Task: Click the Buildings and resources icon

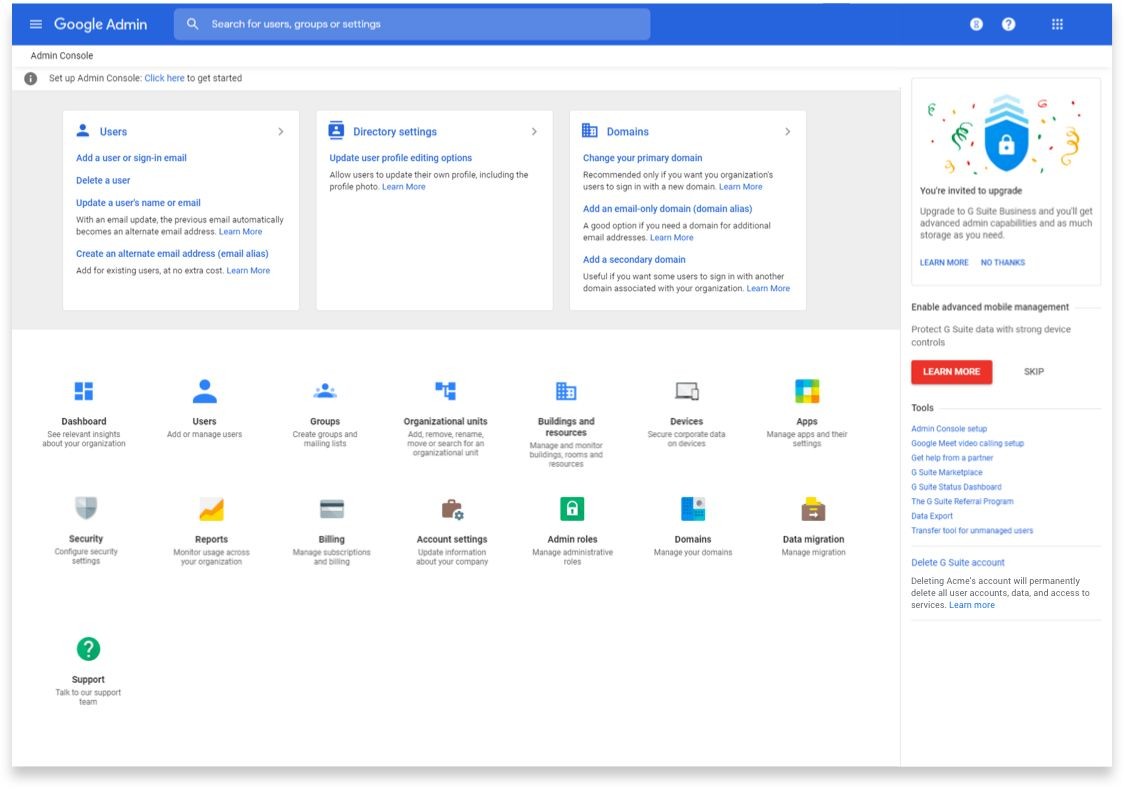Action: 566,391
